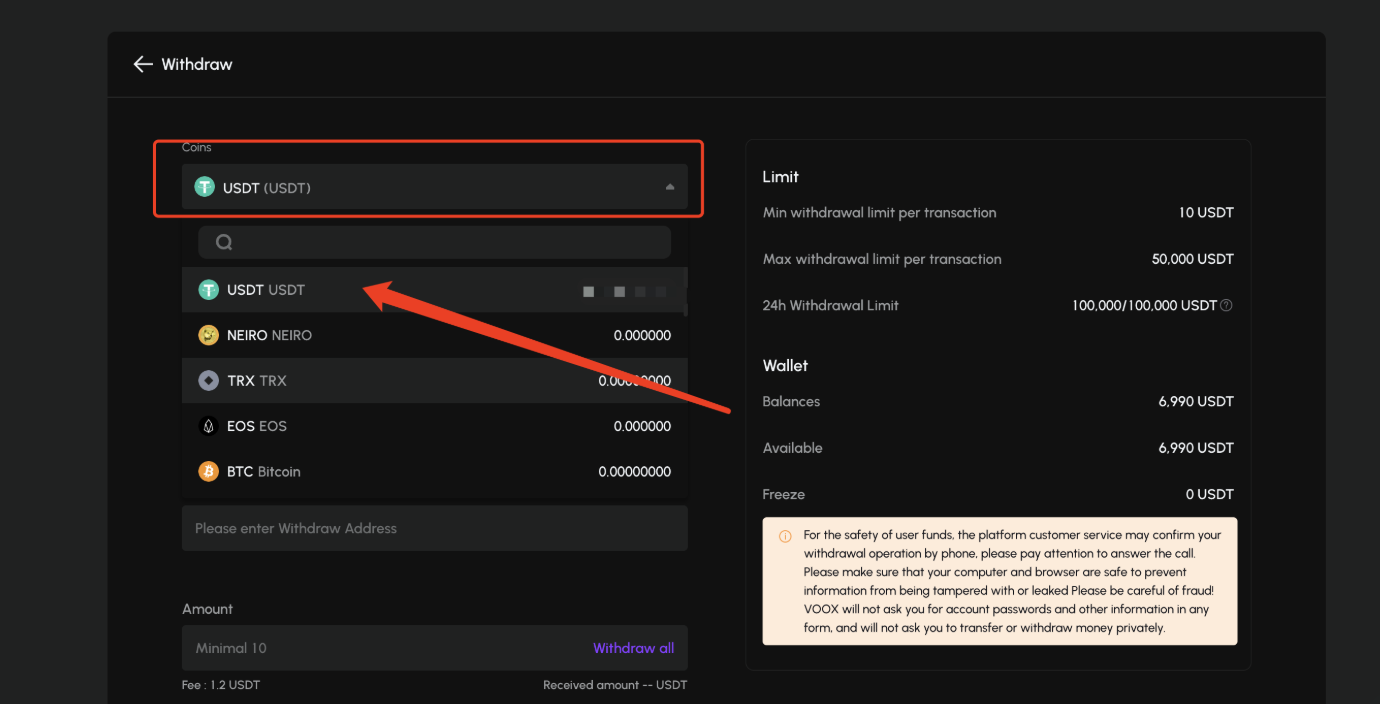Screen dimensions: 1380x704
Task: Click the Balances value 6,990 USDT
Action: point(1196,402)
